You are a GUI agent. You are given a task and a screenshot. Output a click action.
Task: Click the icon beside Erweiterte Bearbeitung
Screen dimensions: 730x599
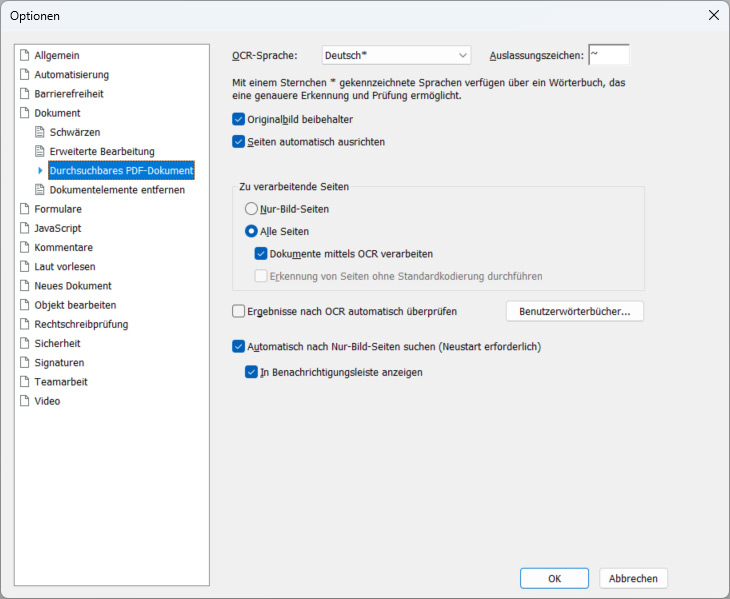40,151
